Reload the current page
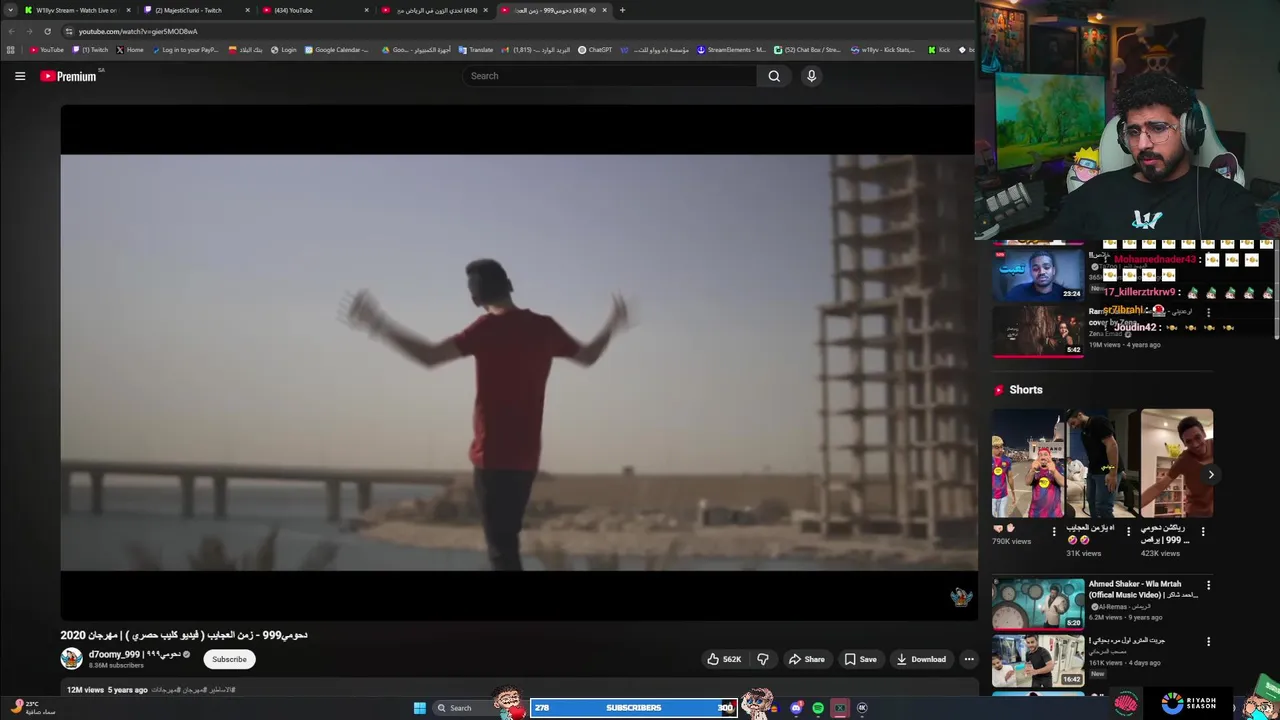The width and height of the screenshot is (1280, 720). click(47, 31)
